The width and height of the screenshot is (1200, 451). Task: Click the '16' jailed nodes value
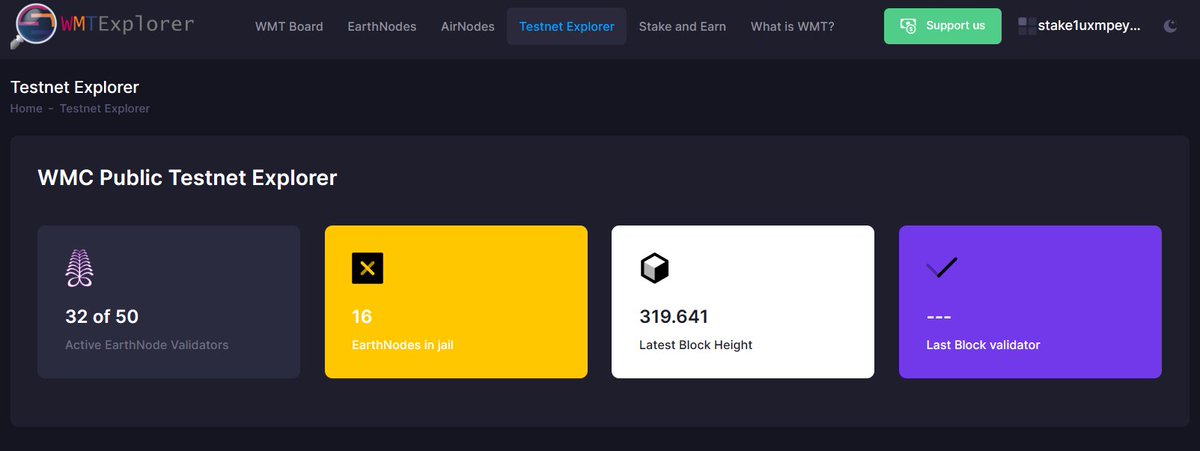point(362,317)
